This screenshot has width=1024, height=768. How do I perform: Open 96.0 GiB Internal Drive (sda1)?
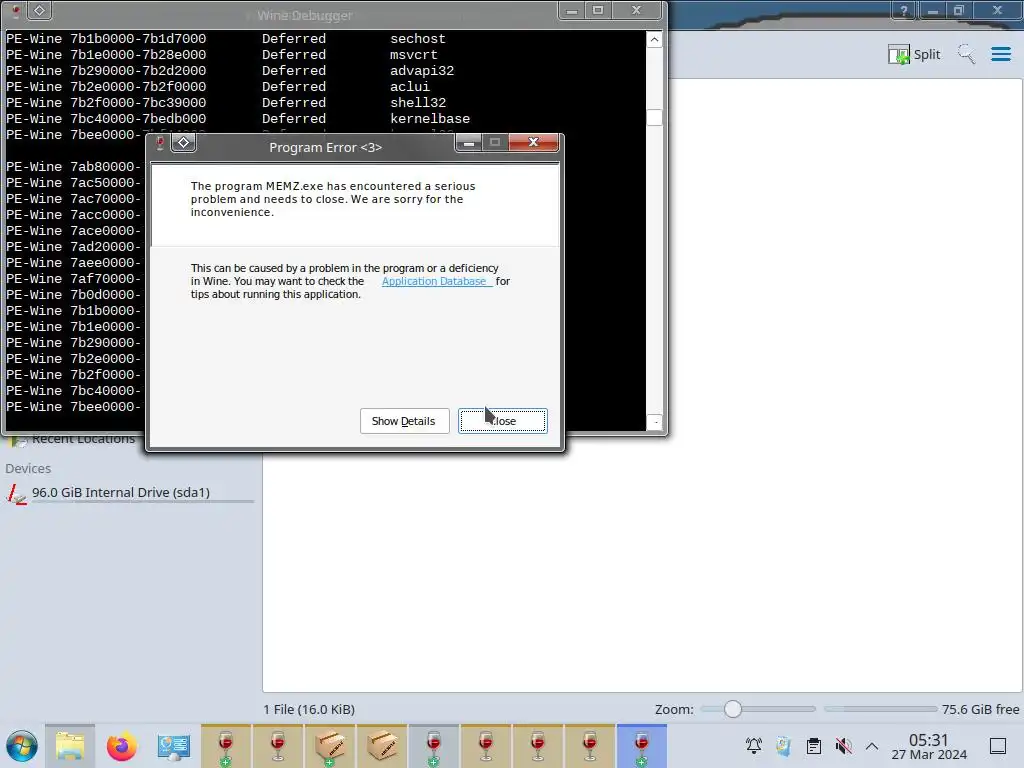pos(129,493)
